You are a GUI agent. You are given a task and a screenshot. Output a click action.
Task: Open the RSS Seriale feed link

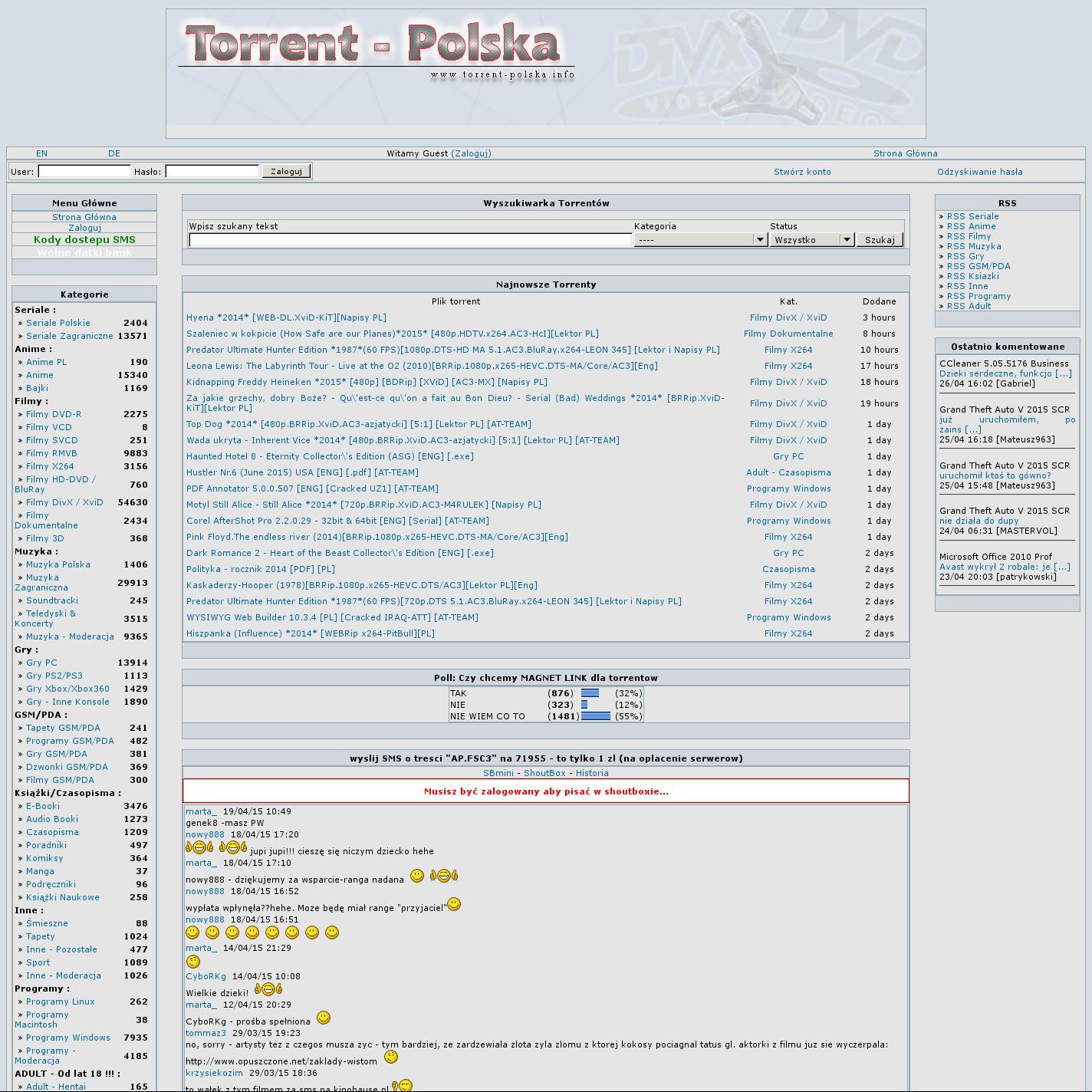coord(972,216)
